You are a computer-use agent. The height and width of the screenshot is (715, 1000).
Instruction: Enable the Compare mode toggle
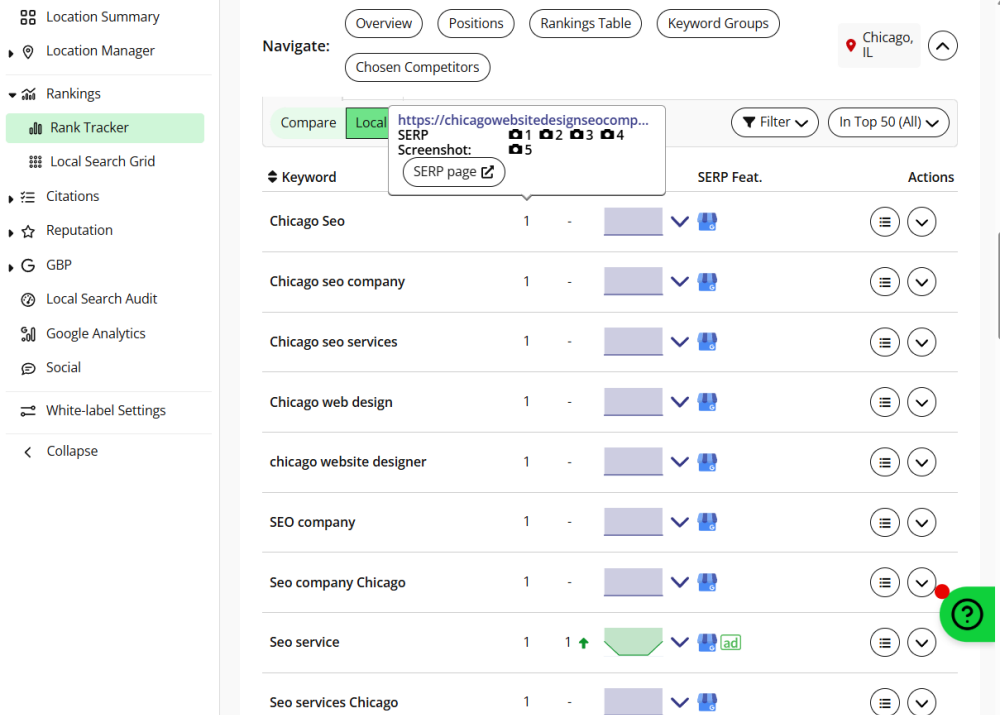click(308, 122)
